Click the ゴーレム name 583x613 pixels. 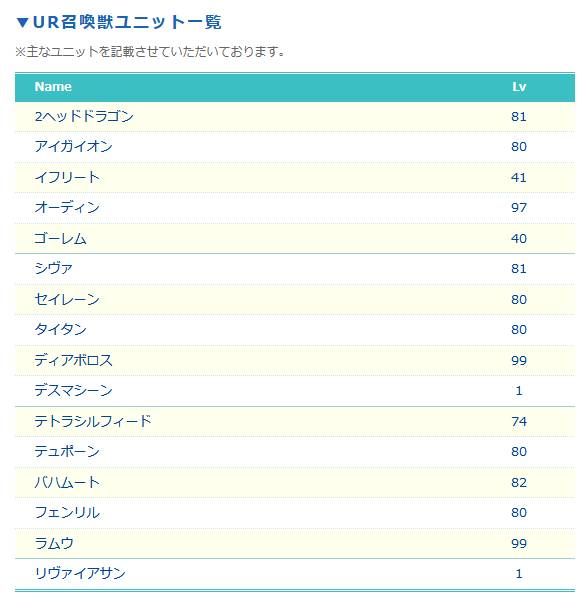pos(60,238)
